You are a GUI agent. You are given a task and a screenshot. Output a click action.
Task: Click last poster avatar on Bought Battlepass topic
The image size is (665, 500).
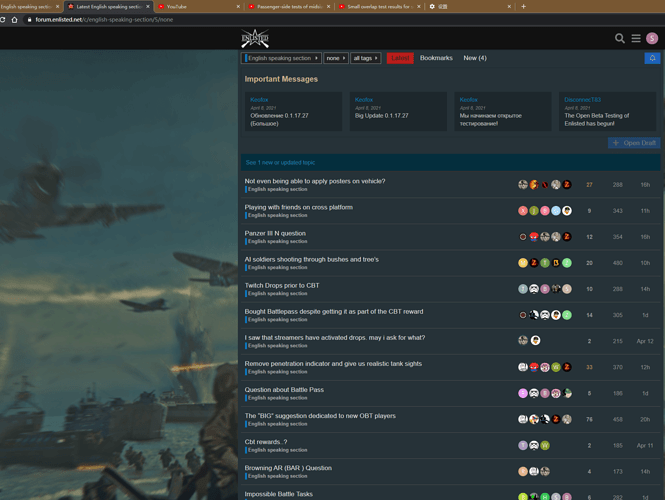[567, 315]
